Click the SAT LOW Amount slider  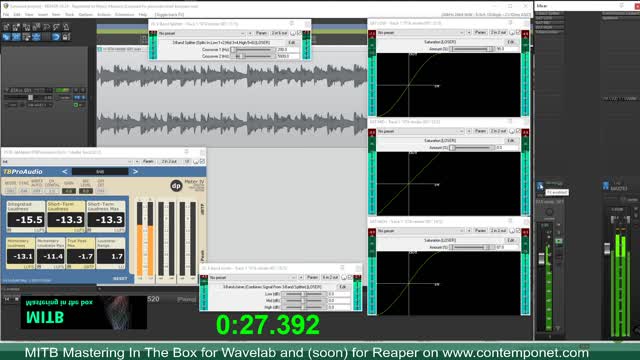472,49
